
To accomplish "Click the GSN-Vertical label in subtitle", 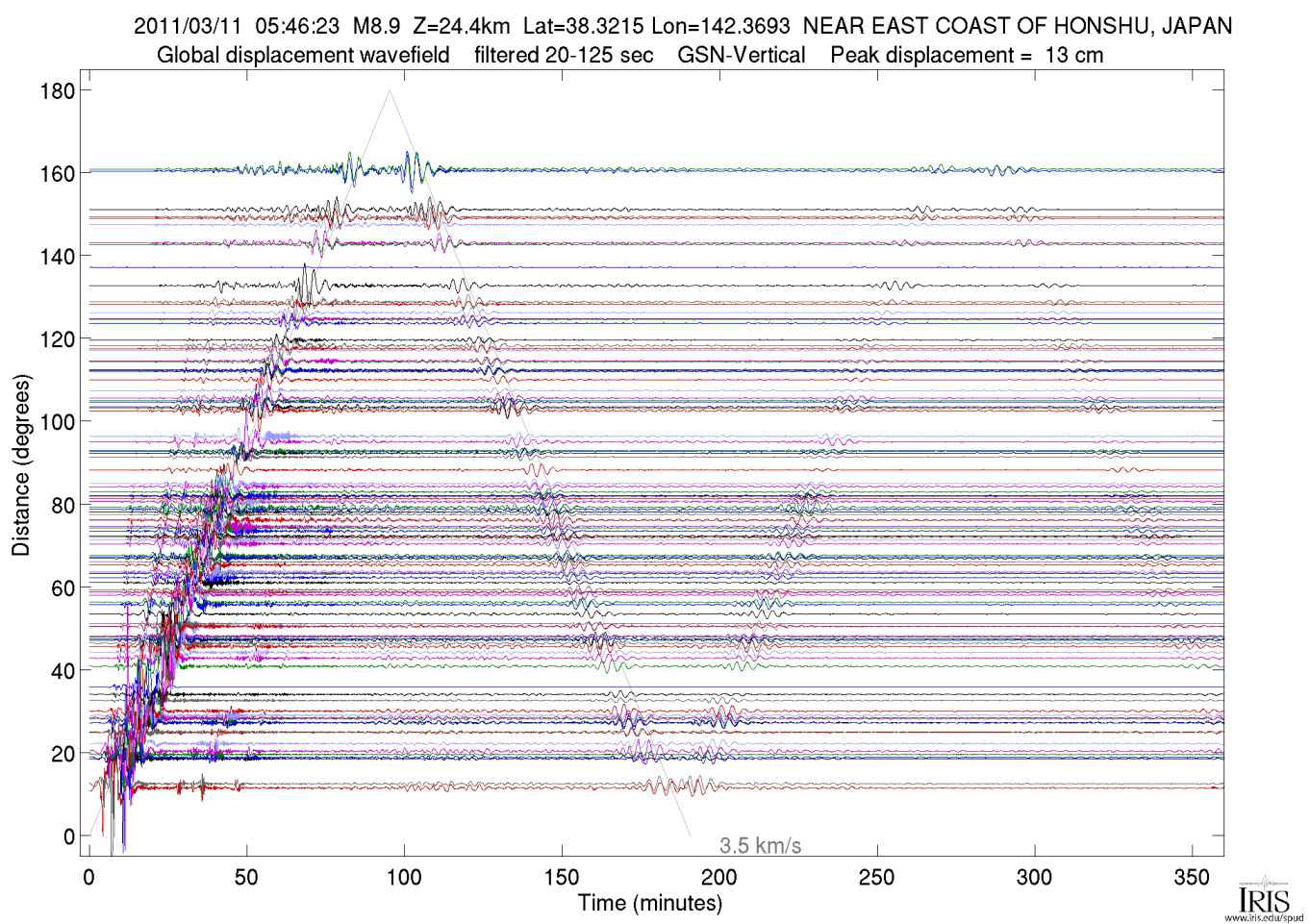I will (x=742, y=55).
